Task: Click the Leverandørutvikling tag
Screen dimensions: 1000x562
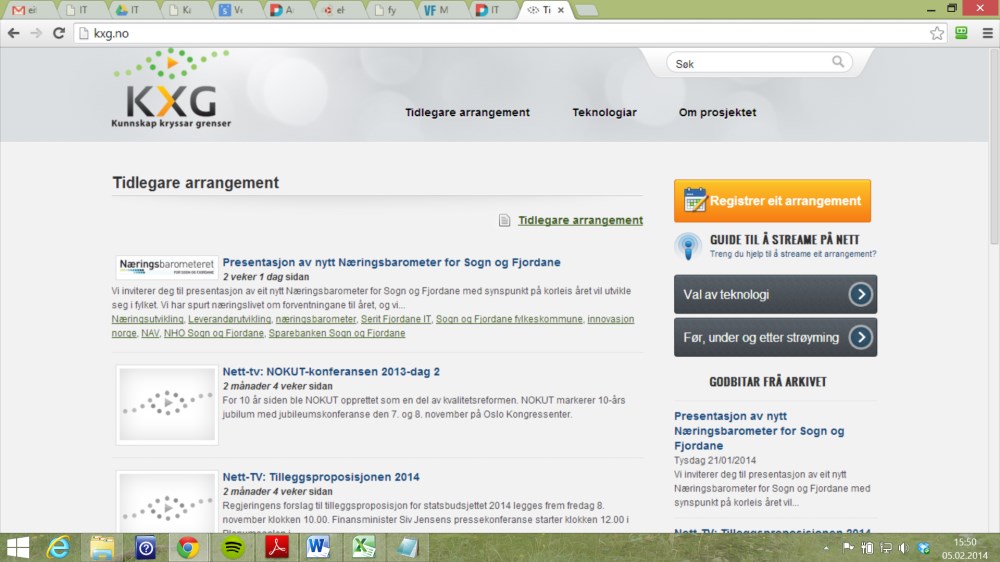Action: click(x=229, y=319)
